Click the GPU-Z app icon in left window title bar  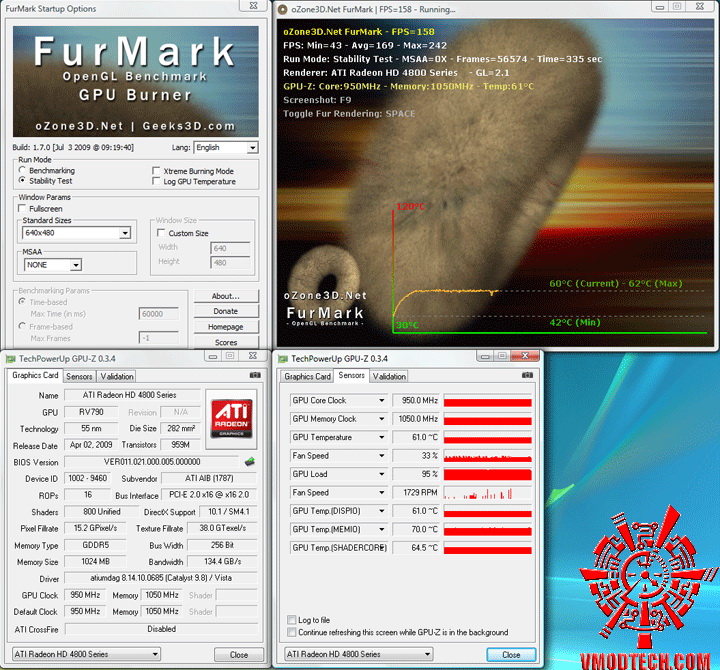click(10, 359)
